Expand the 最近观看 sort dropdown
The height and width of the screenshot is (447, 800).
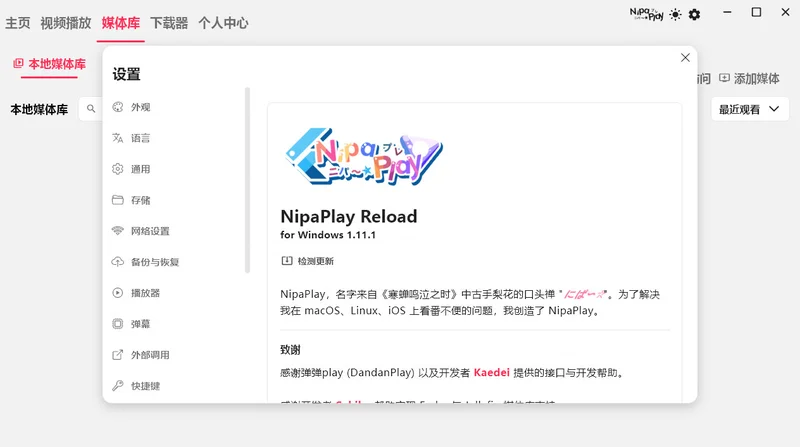click(x=750, y=109)
